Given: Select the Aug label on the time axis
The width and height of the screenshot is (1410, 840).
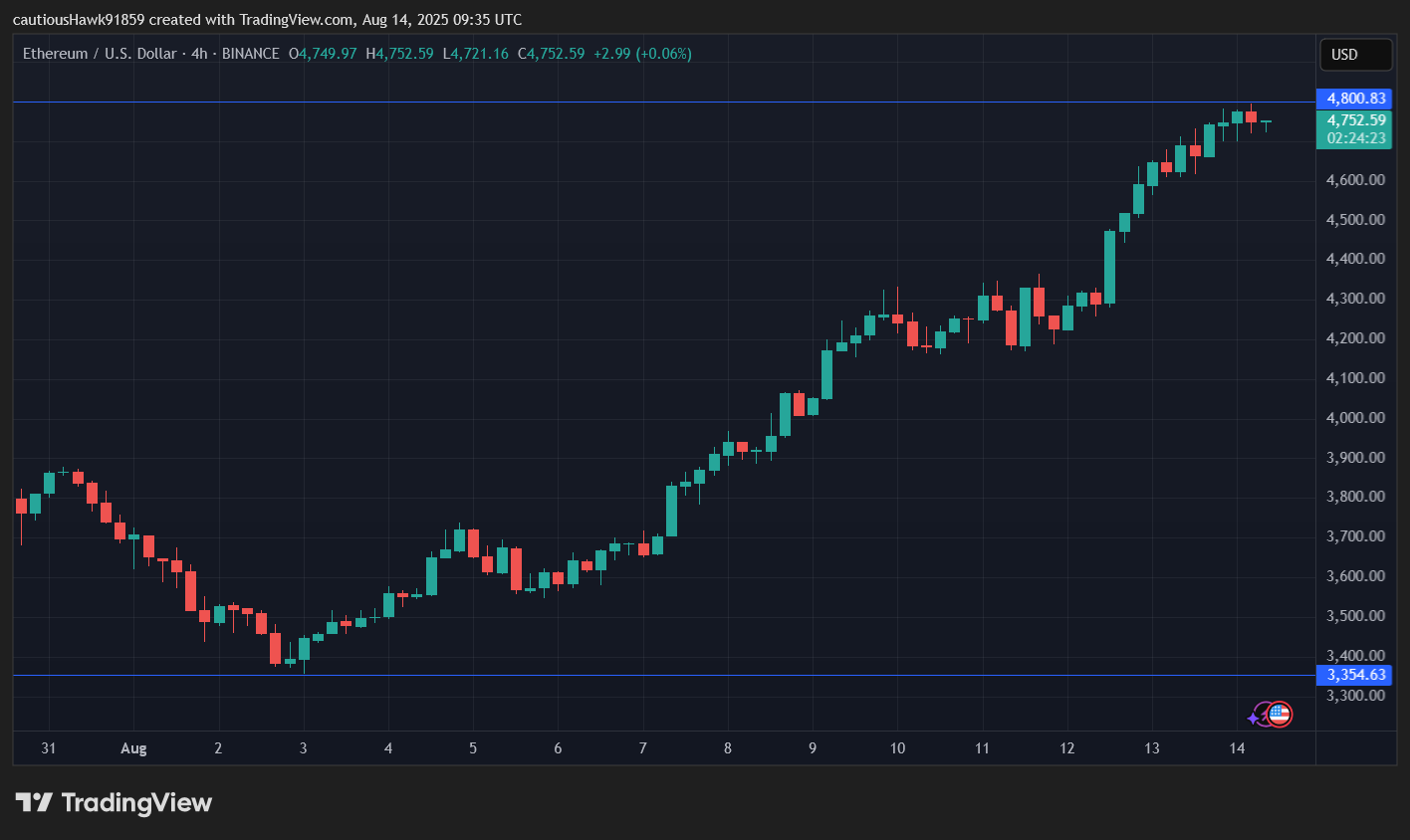Looking at the screenshot, I should point(133,747).
